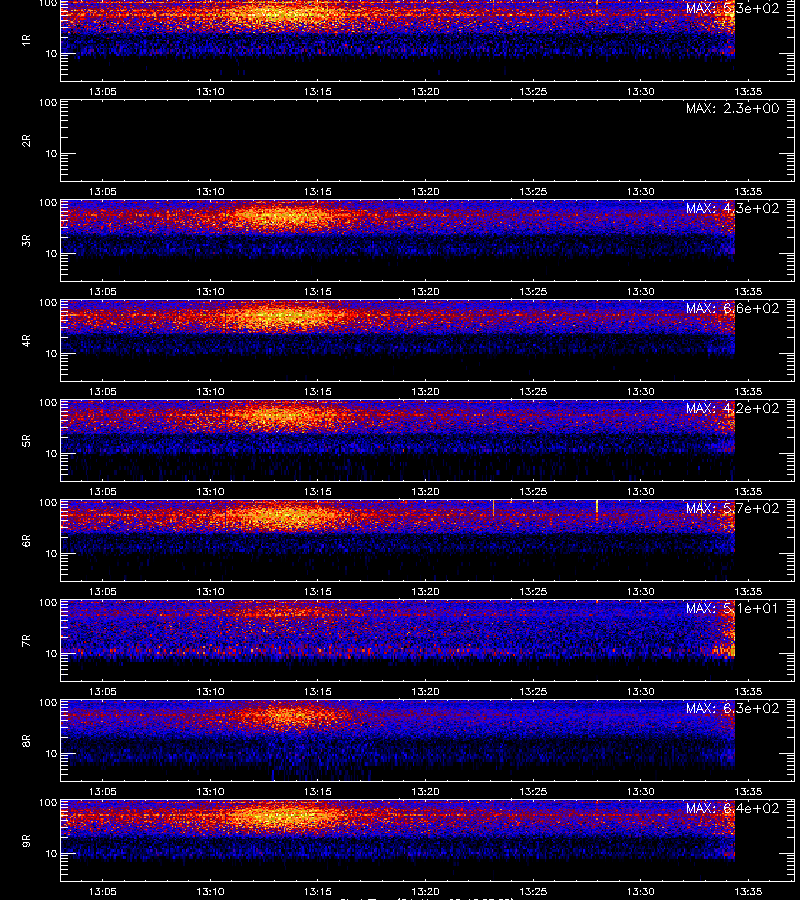Click the 13:05 tick label under panel 8R

(103, 792)
